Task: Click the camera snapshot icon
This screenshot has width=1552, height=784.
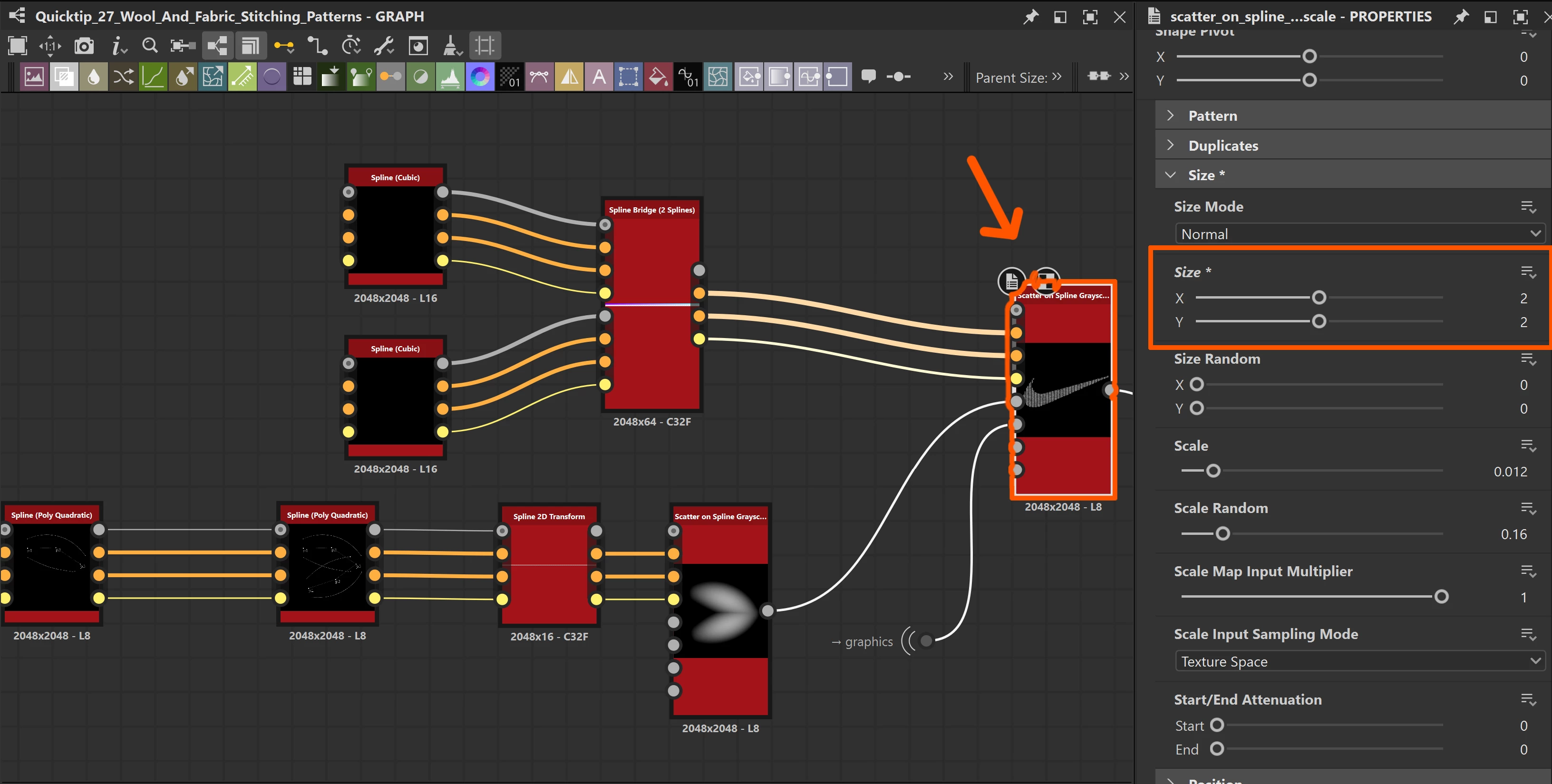Action: coord(84,46)
